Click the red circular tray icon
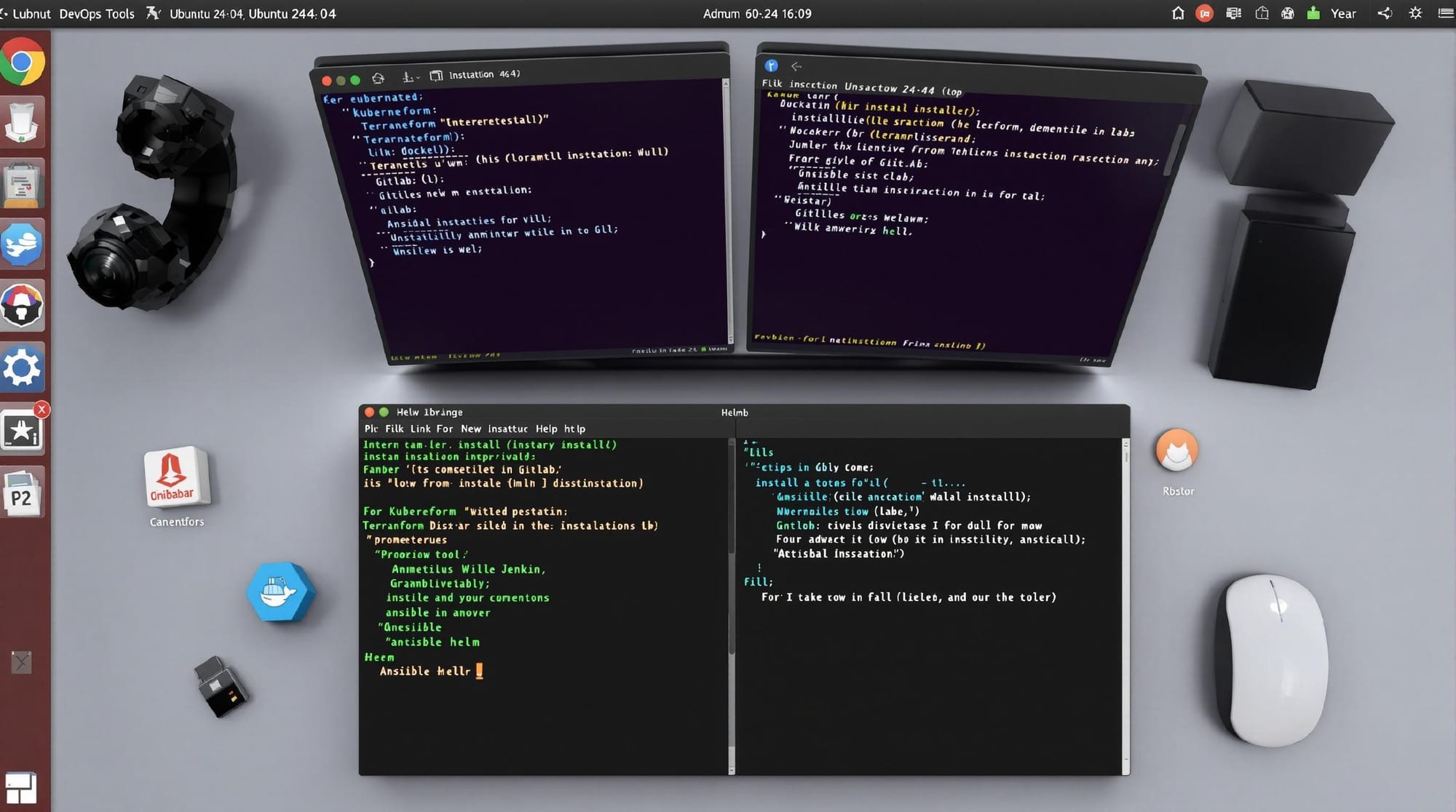The width and height of the screenshot is (1456, 812). [x=1205, y=13]
